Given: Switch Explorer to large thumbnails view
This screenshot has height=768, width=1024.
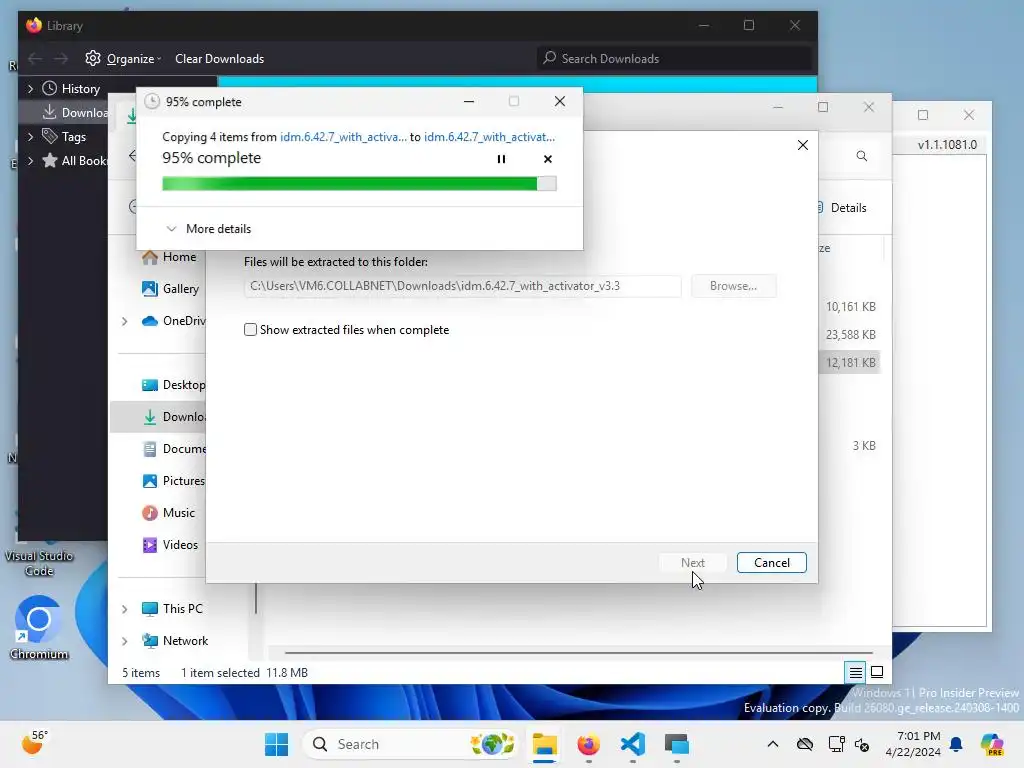Looking at the screenshot, I should point(877,672).
